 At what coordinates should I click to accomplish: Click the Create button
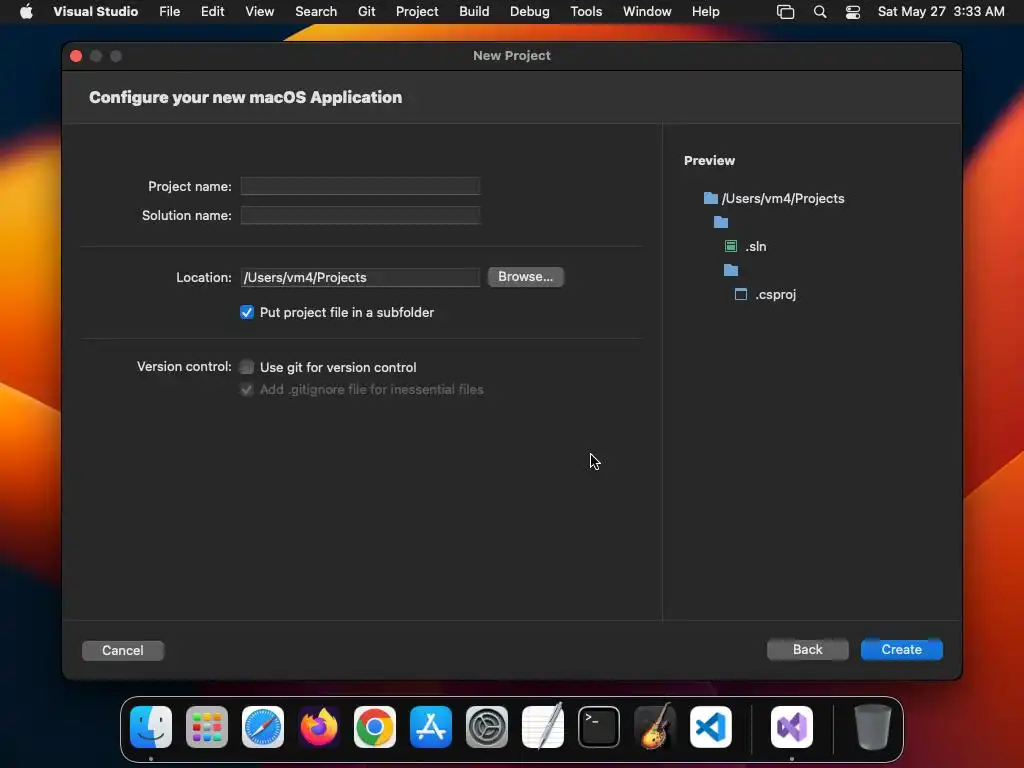tap(901, 649)
